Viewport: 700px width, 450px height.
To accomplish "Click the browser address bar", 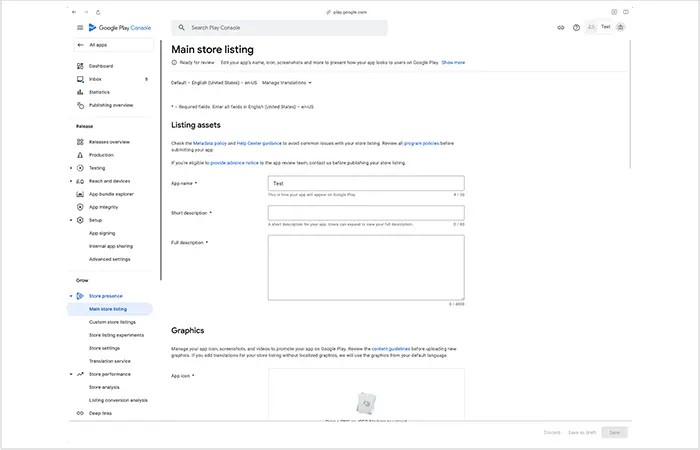I will (x=346, y=12).
